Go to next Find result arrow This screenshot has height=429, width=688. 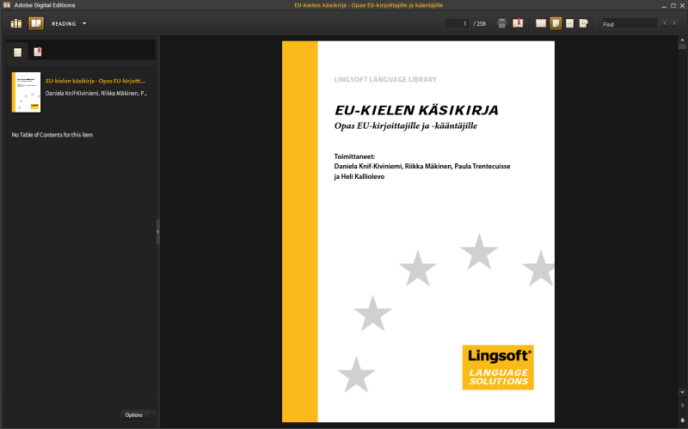tap(674, 23)
